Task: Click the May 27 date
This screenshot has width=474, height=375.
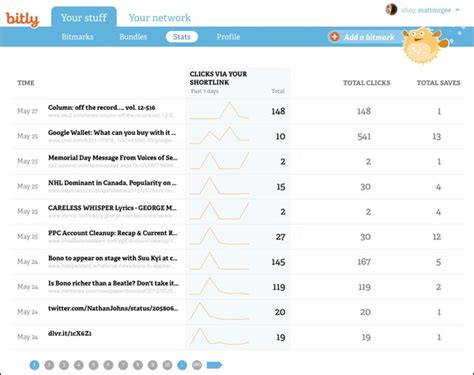Action: (x=27, y=111)
